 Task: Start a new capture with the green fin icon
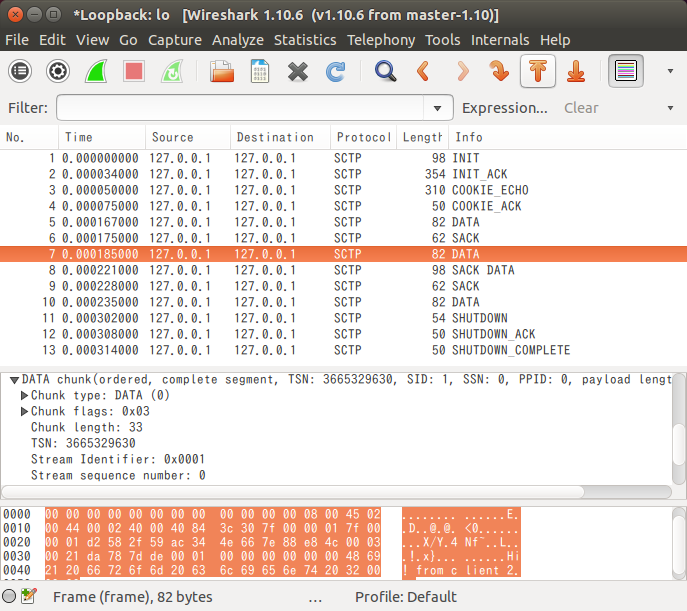click(x=96, y=71)
